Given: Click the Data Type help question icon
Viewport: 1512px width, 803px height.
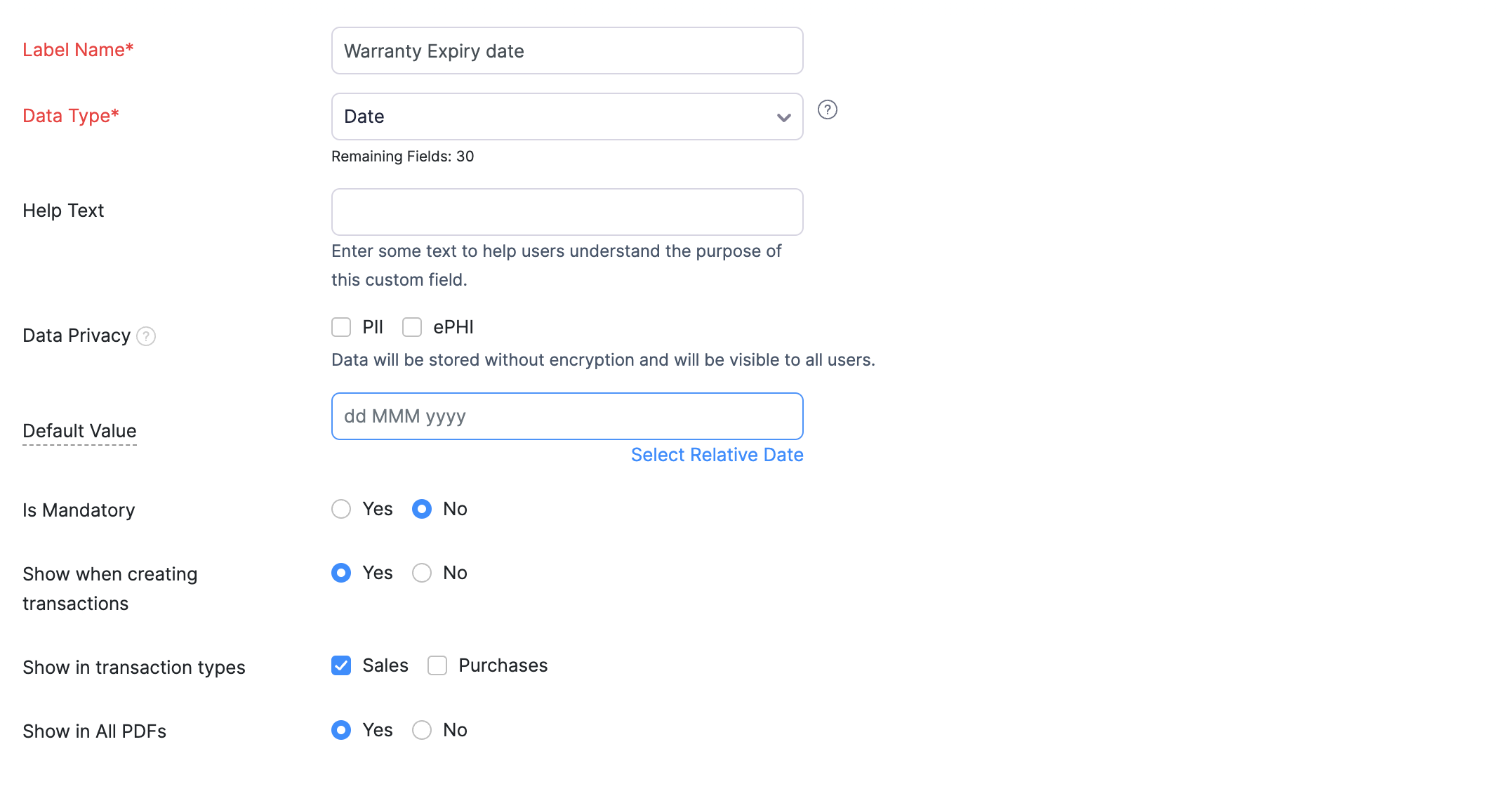Looking at the screenshot, I should pos(828,110).
